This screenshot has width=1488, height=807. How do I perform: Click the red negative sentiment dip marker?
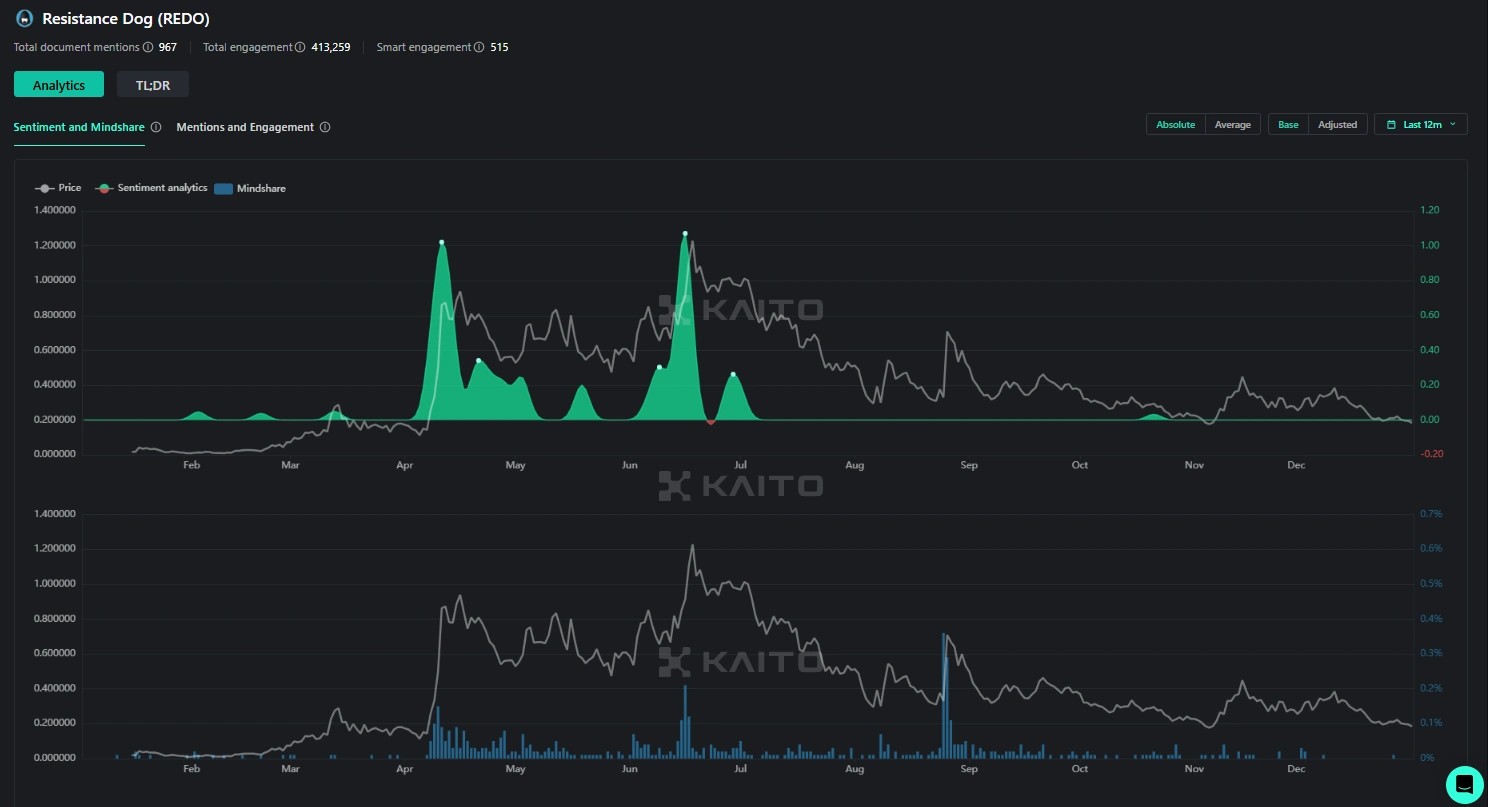click(710, 423)
